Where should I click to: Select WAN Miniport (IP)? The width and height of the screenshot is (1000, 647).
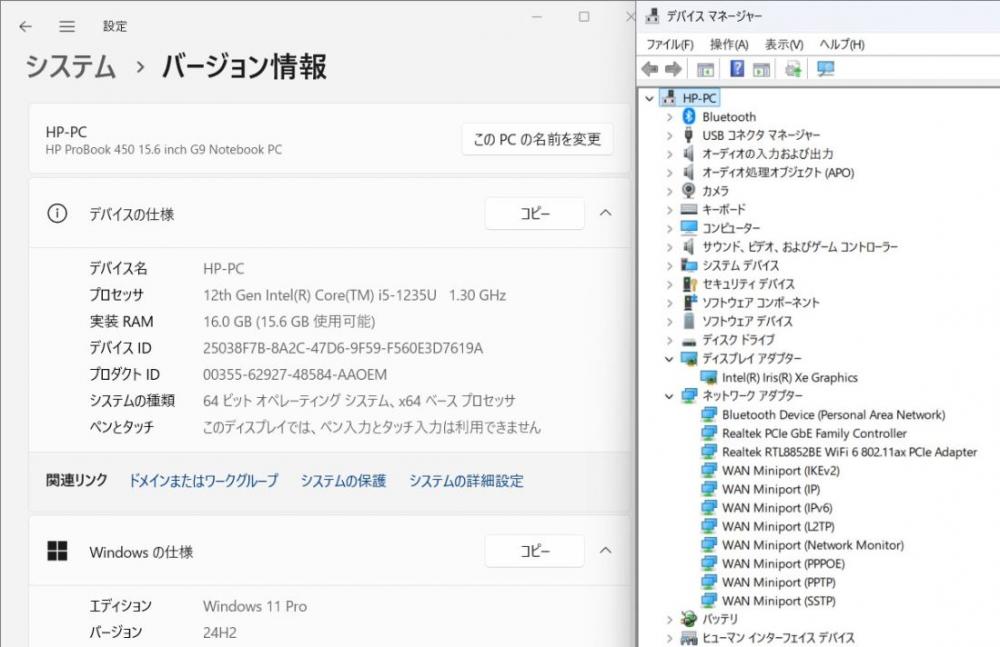[x=770, y=489]
